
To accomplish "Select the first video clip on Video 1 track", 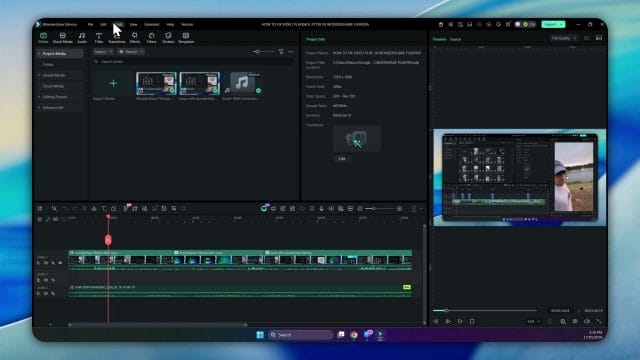I will [121, 260].
